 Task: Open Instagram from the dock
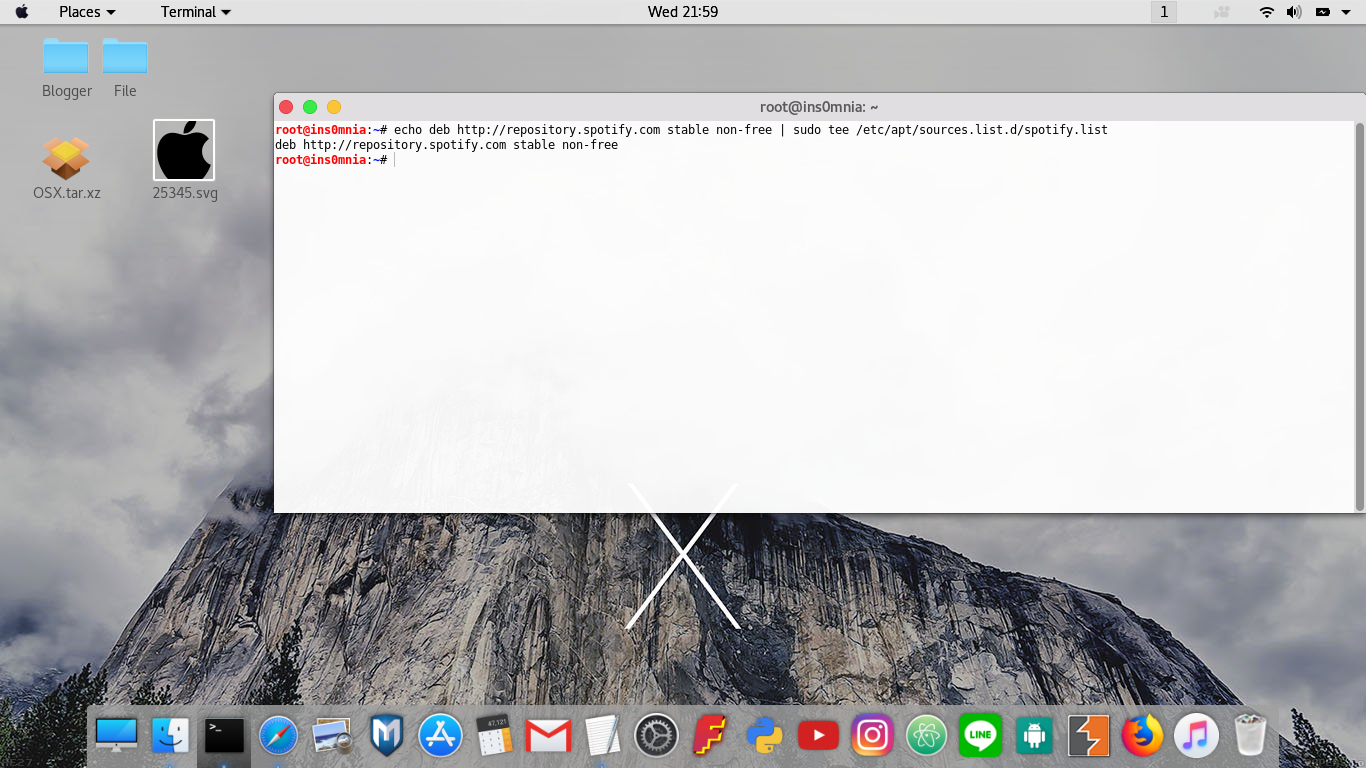[872, 735]
